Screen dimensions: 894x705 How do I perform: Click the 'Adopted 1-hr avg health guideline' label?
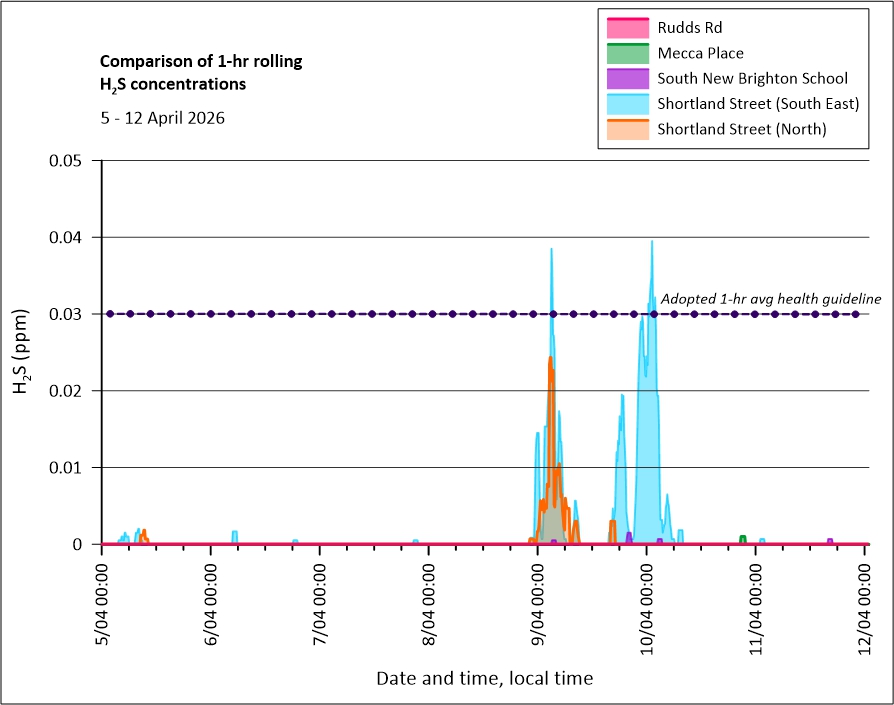pyautogui.click(x=770, y=299)
